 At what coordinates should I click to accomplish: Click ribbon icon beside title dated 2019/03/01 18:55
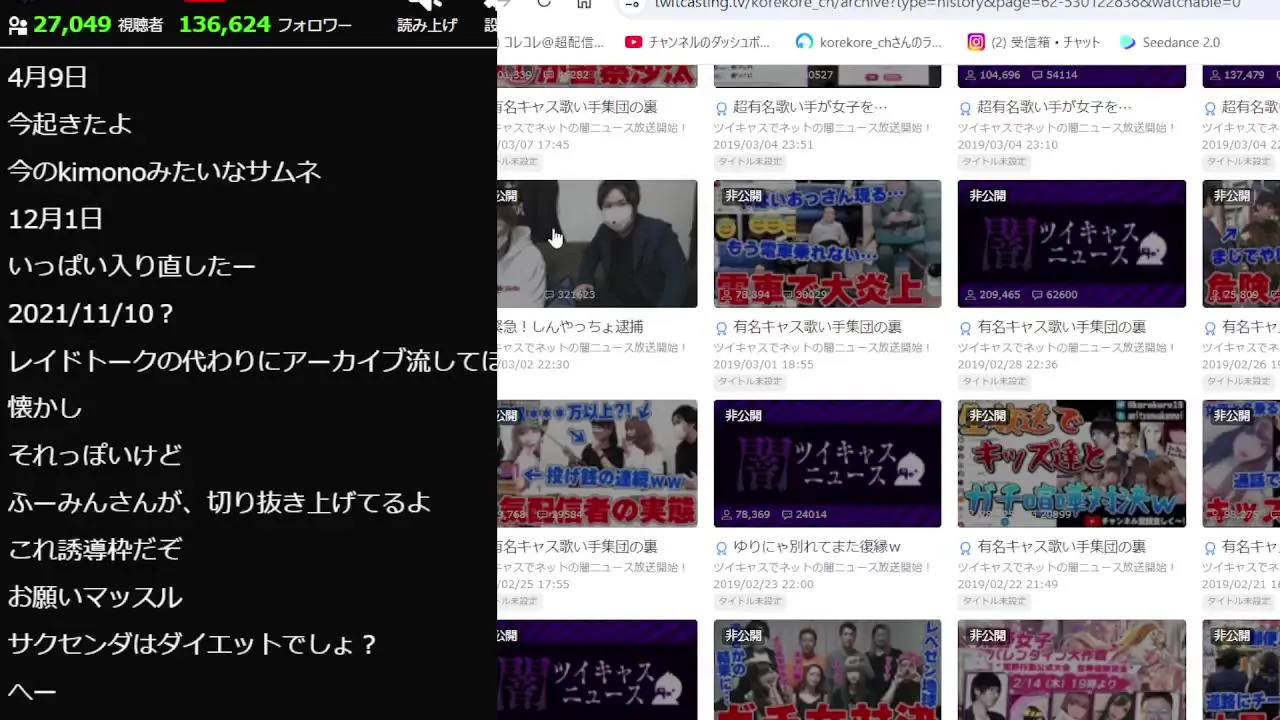(721, 327)
